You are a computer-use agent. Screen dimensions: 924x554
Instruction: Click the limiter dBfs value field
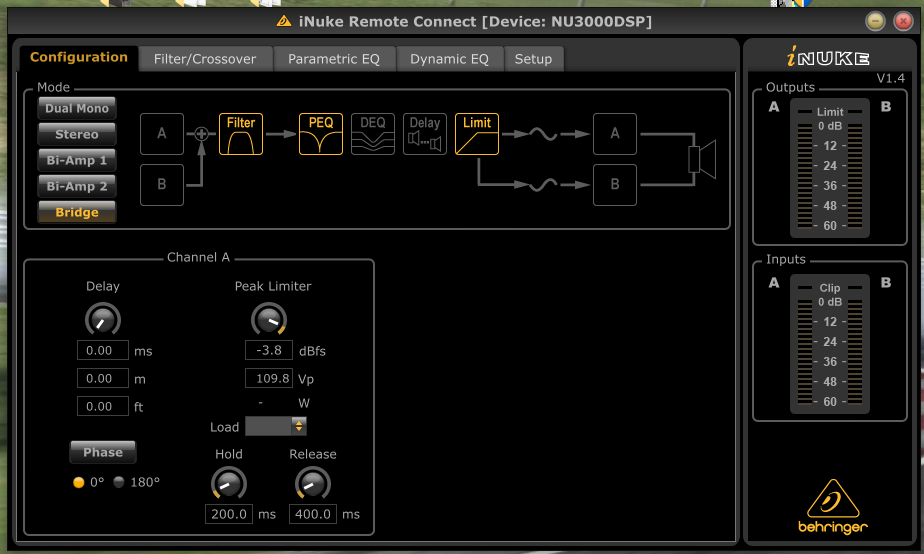click(269, 350)
